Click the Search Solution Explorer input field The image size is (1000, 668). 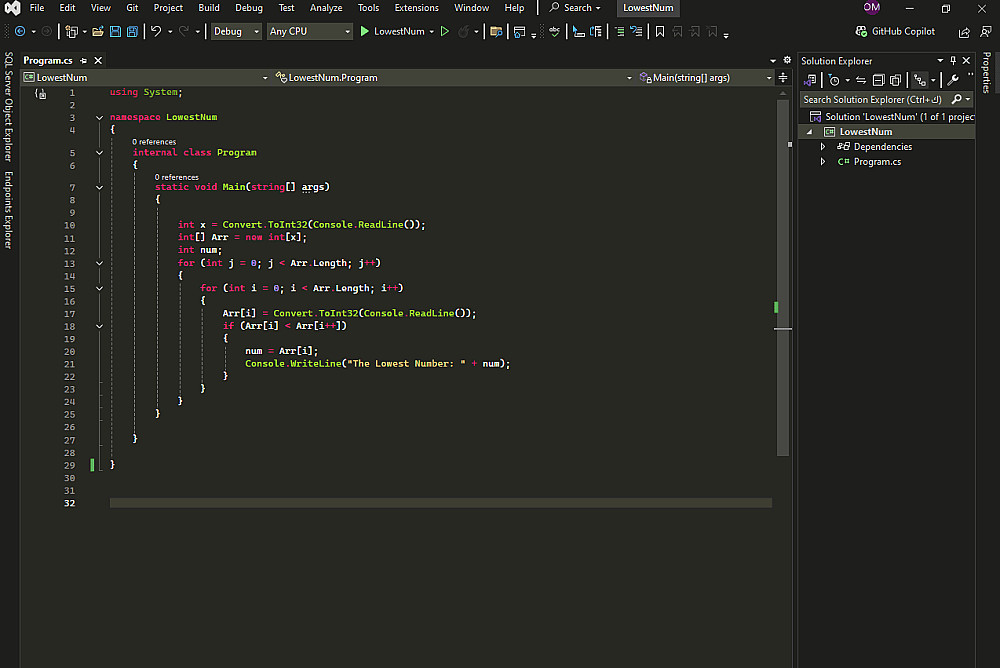tap(872, 99)
